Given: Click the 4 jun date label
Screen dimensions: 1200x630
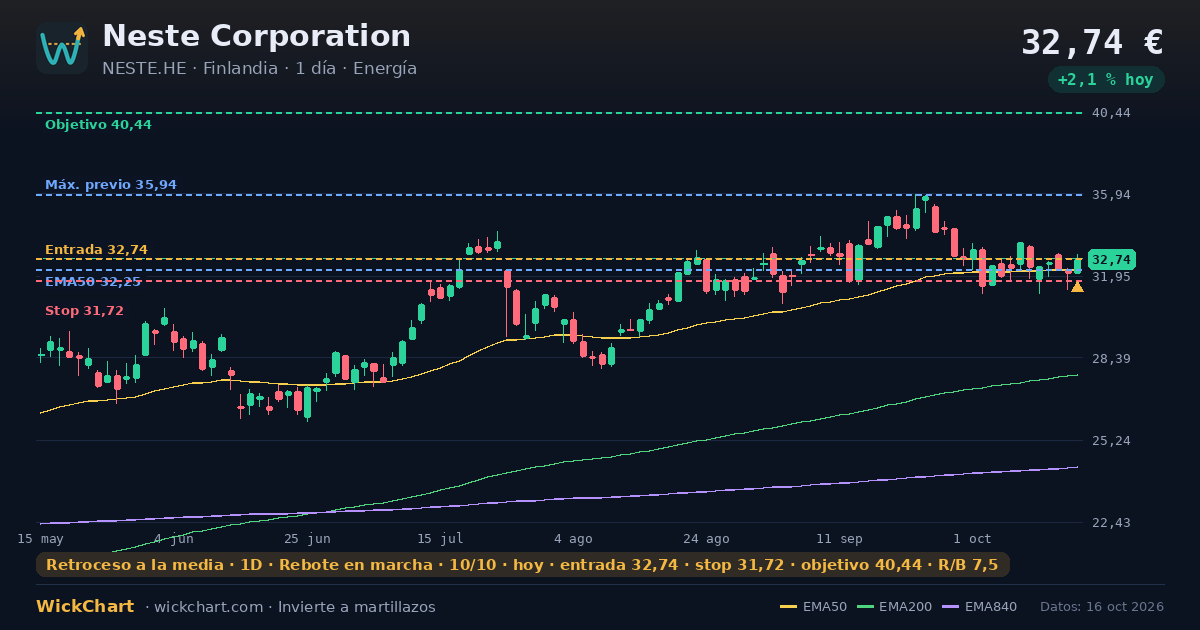Looking at the screenshot, I should pos(174,538).
